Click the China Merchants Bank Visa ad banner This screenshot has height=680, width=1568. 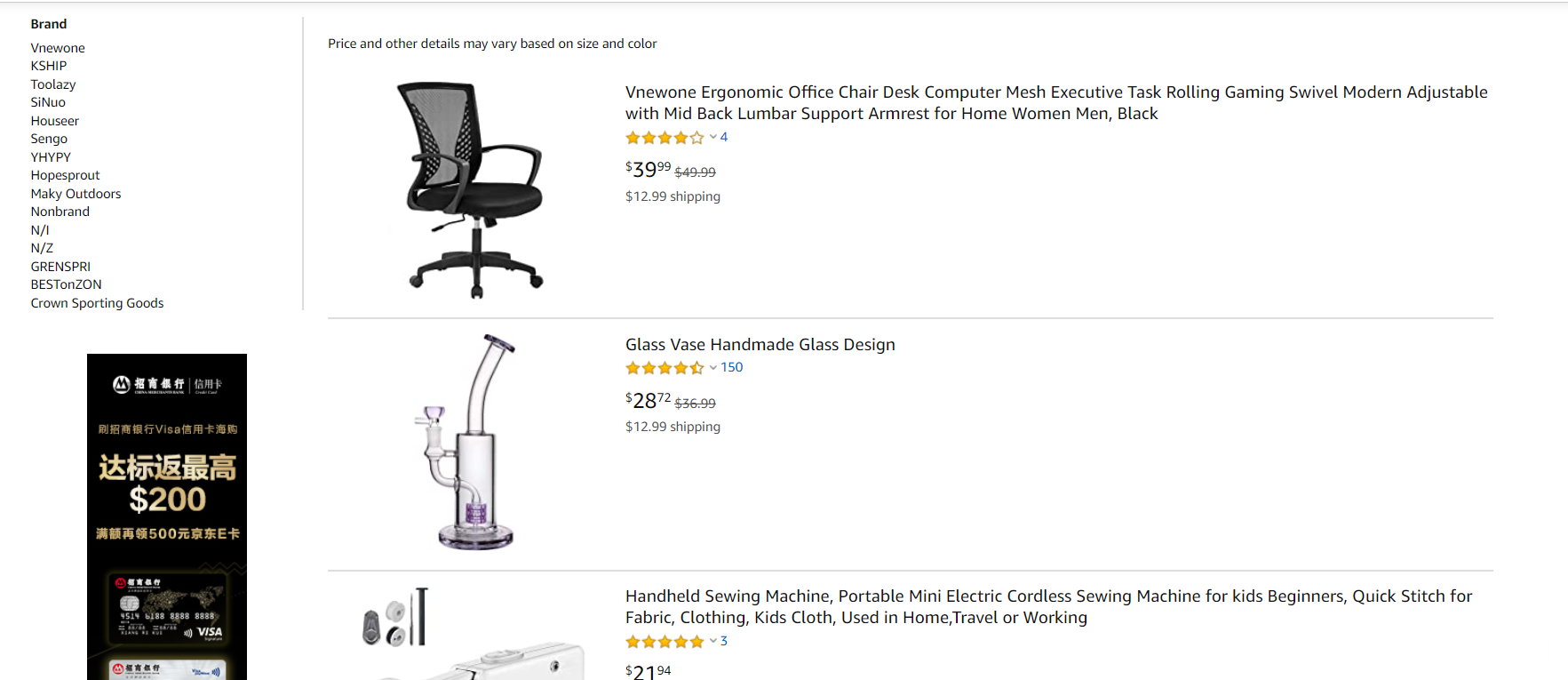click(167, 516)
